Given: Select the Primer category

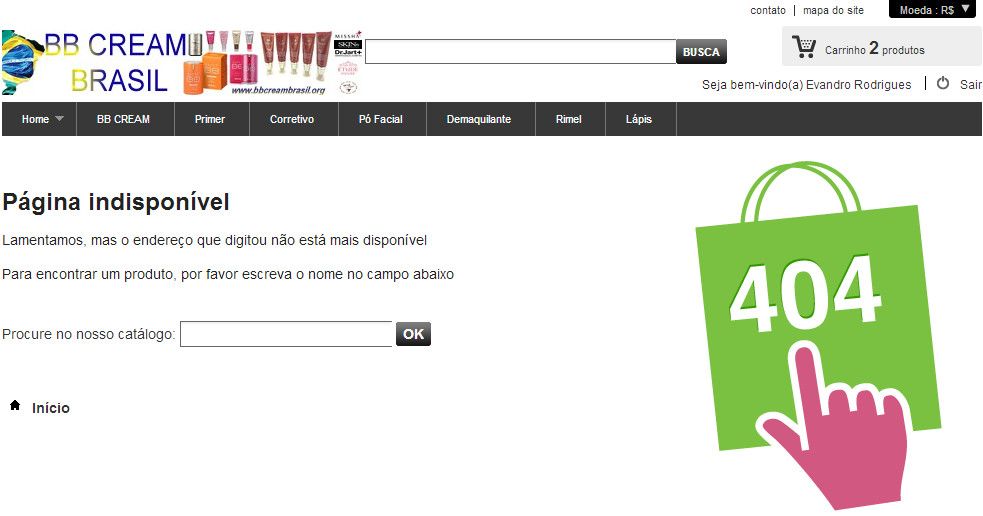Looking at the screenshot, I should 210,119.
